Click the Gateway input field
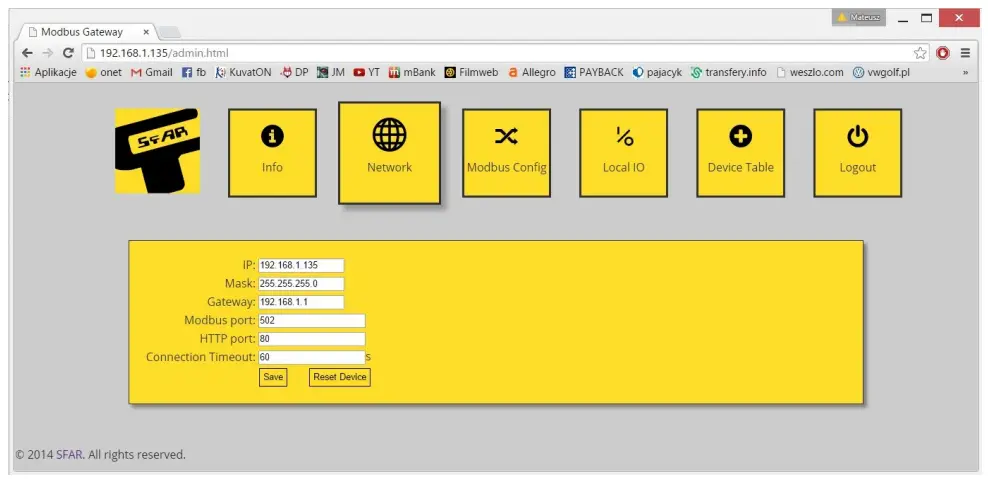 301,302
